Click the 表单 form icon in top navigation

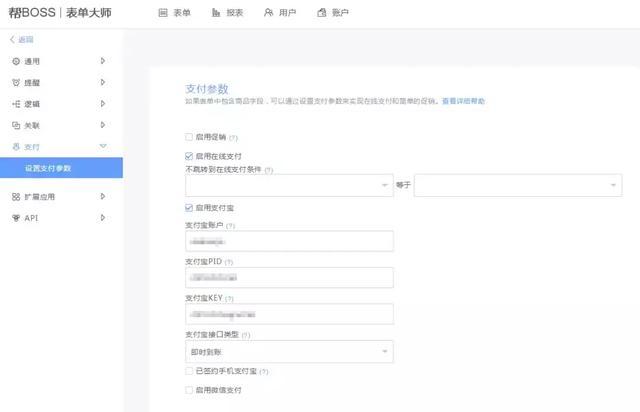[163, 13]
